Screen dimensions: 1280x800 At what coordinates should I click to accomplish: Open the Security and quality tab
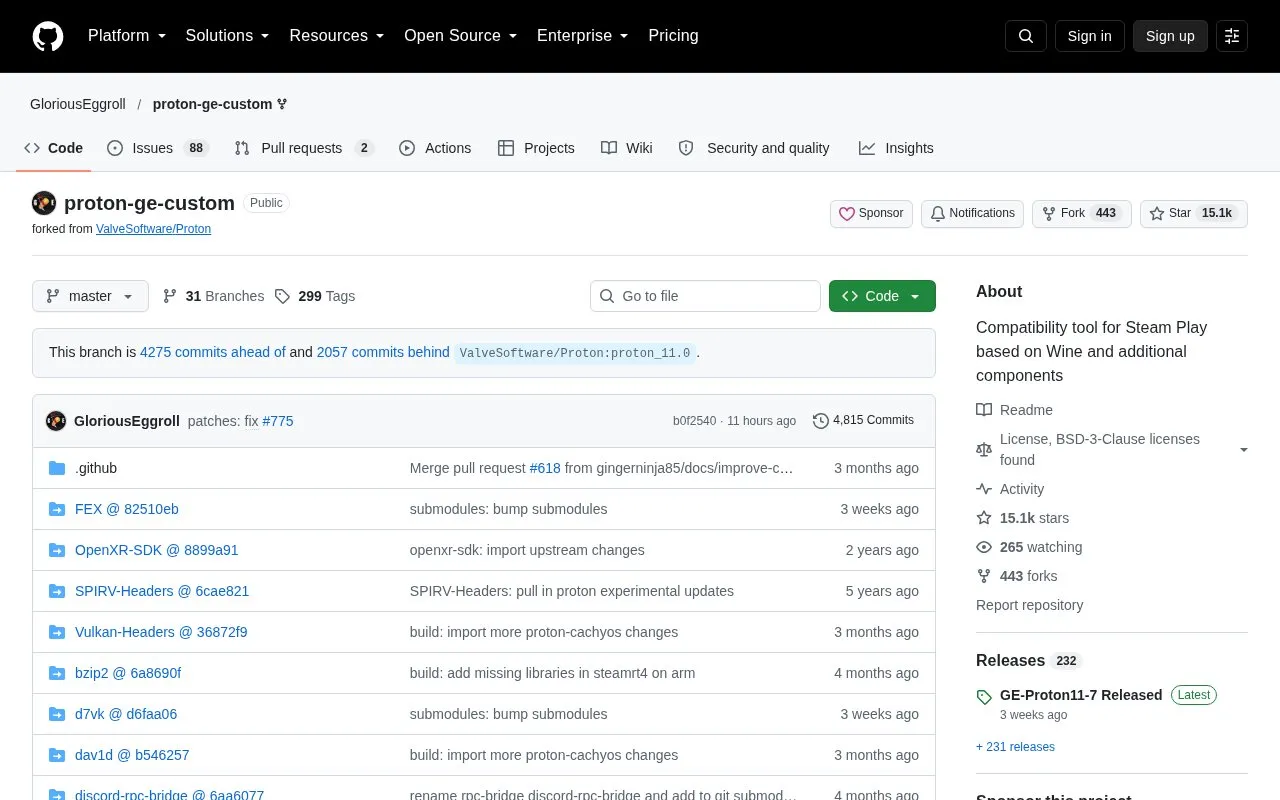tap(754, 148)
